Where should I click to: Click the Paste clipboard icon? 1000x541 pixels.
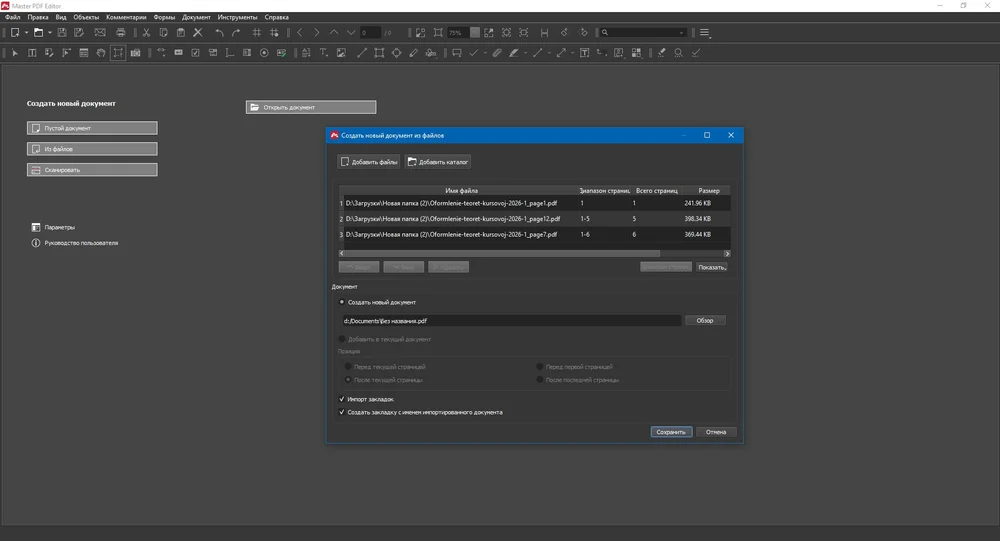[x=180, y=33]
